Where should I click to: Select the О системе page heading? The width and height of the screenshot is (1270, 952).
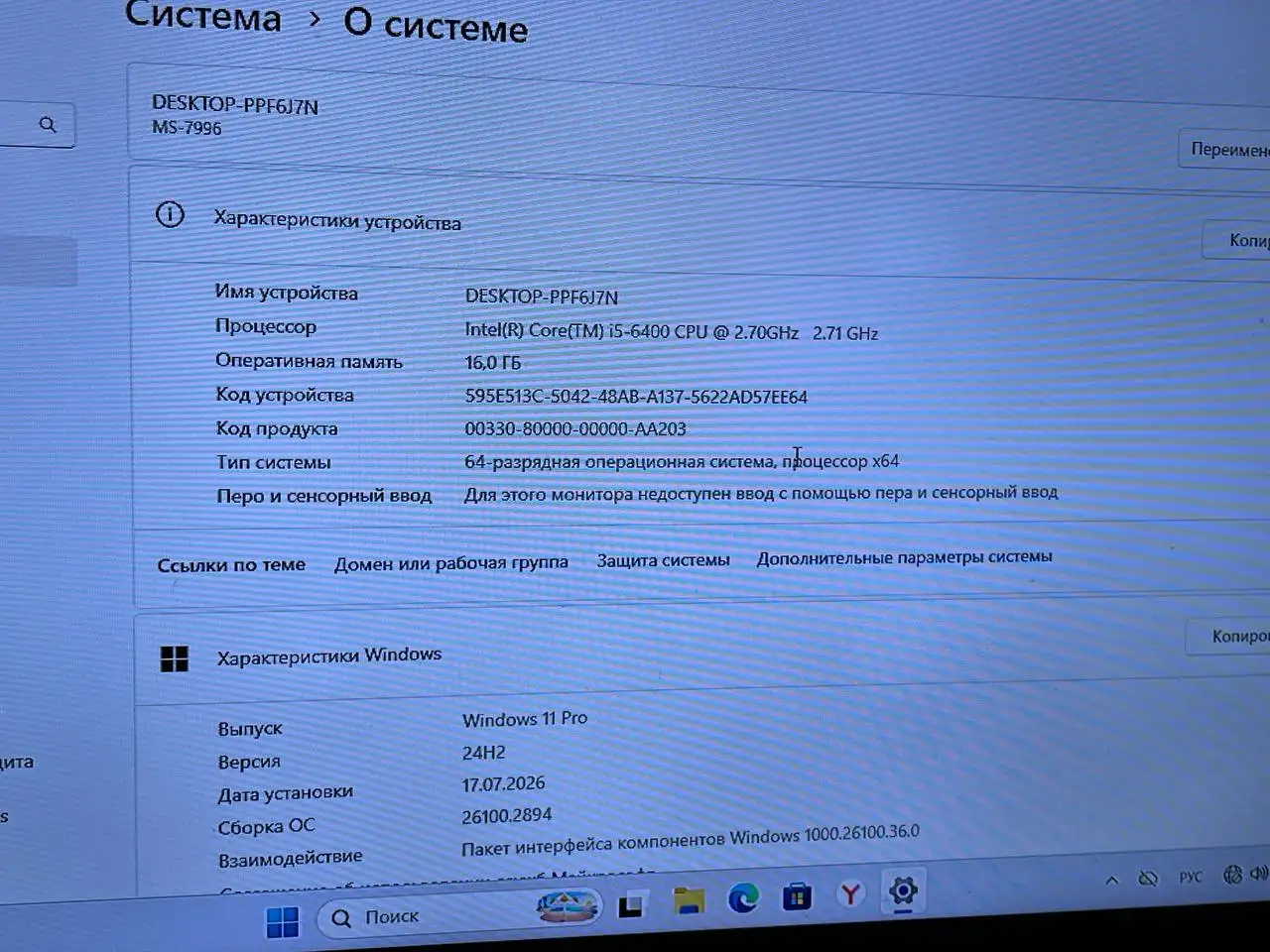click(x=436, y=25)
